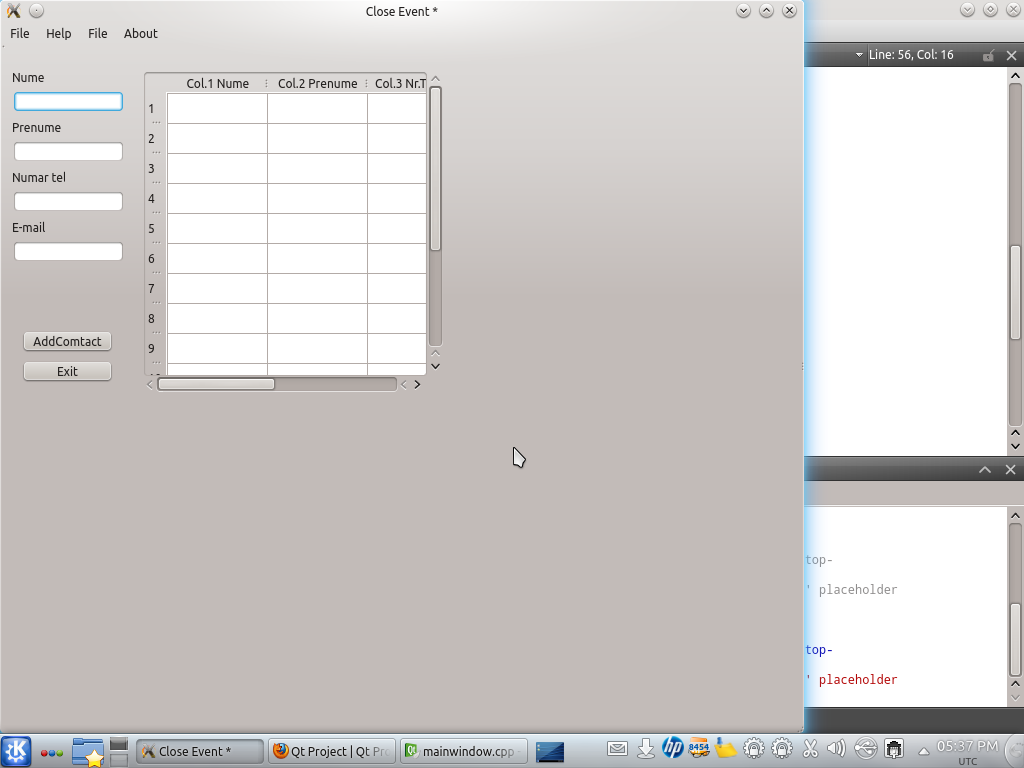Open the starred folder bookmarks icon near launcher

(87, 750)
